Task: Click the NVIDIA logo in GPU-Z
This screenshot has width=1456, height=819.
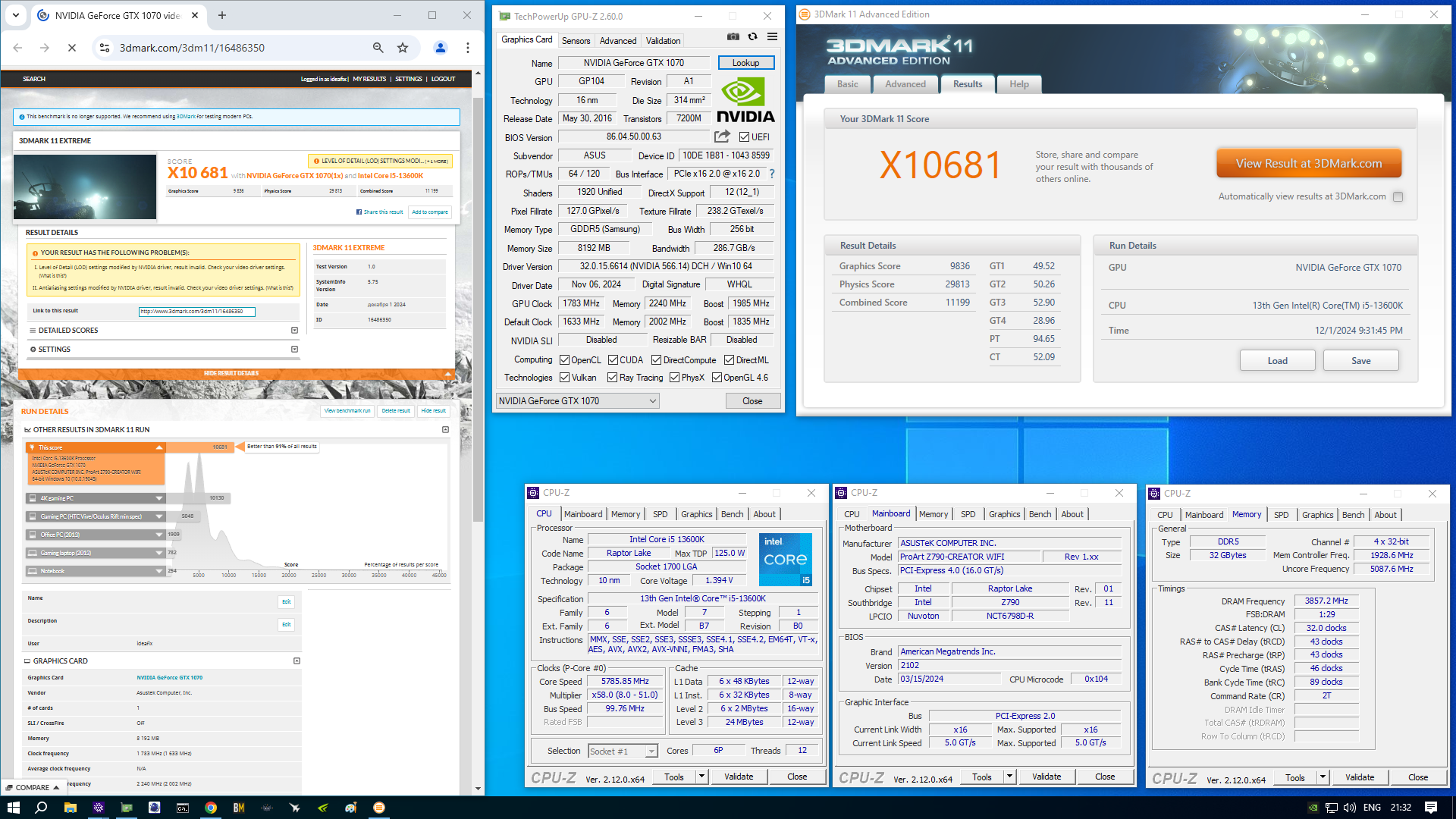Action: tap(745, 100)
